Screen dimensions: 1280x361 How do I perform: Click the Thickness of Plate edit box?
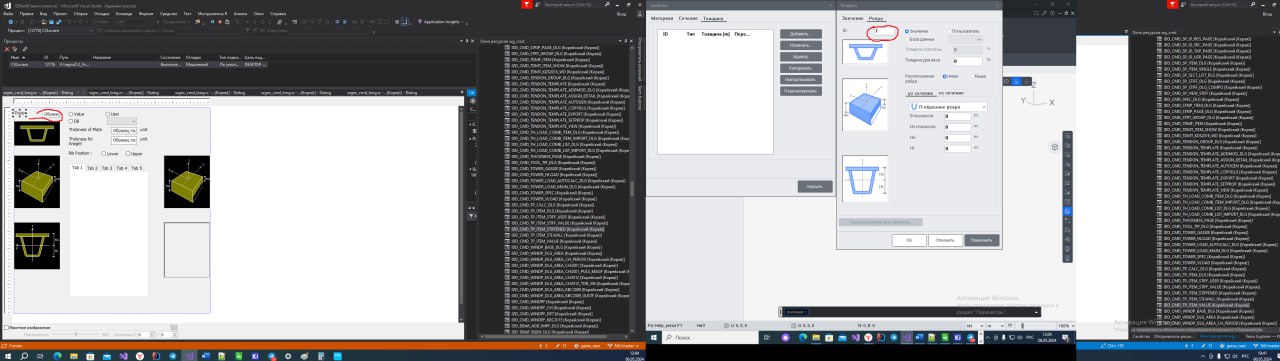pos(124,130)
